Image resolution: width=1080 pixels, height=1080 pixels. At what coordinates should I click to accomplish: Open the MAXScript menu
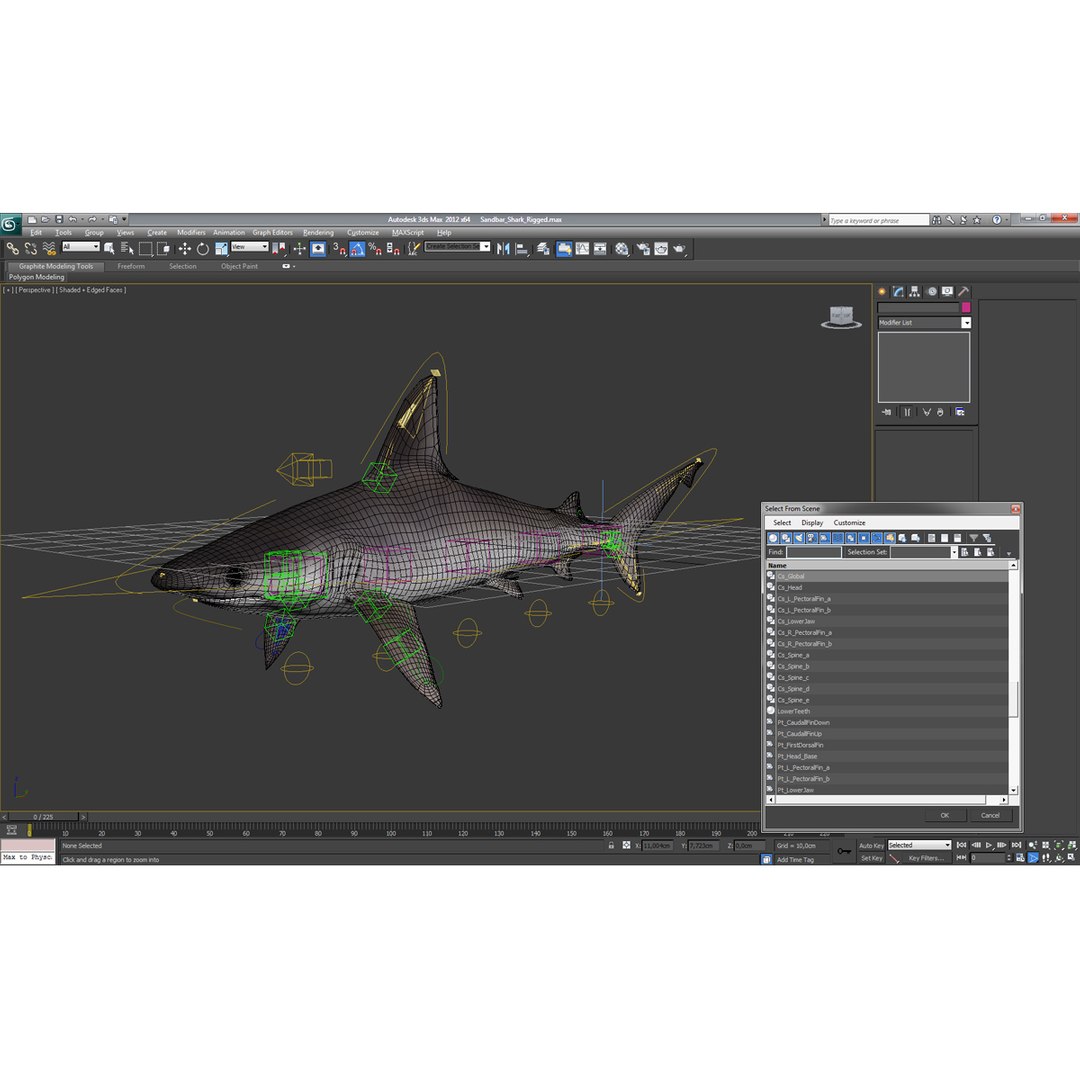(x=408, y=233)
